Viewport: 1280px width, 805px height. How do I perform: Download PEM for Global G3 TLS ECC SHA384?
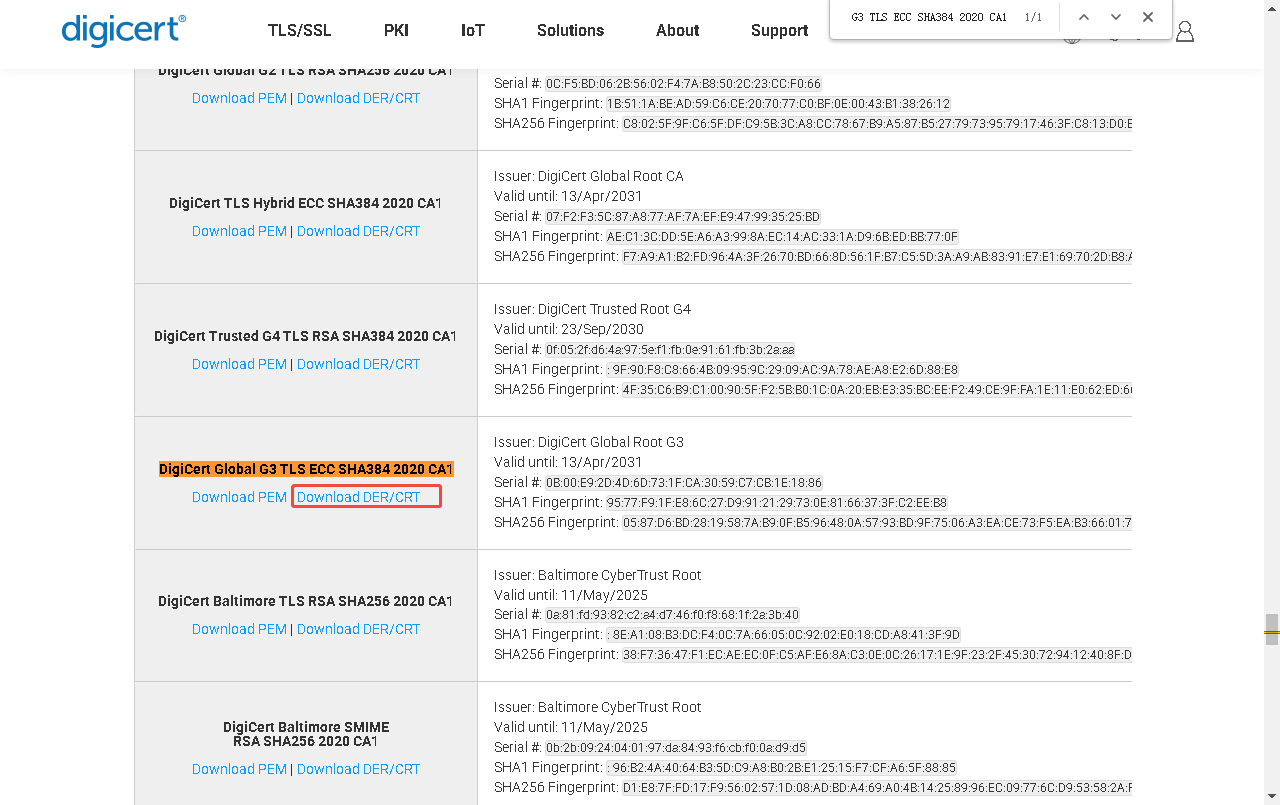239,497
